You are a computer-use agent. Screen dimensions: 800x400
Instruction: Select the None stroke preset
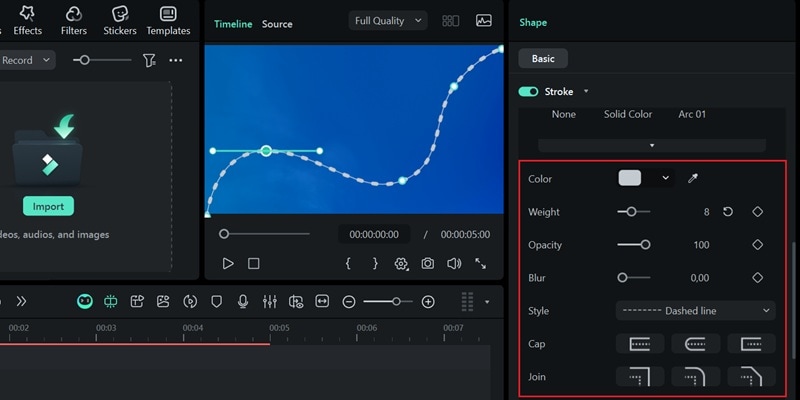(564, 114)
